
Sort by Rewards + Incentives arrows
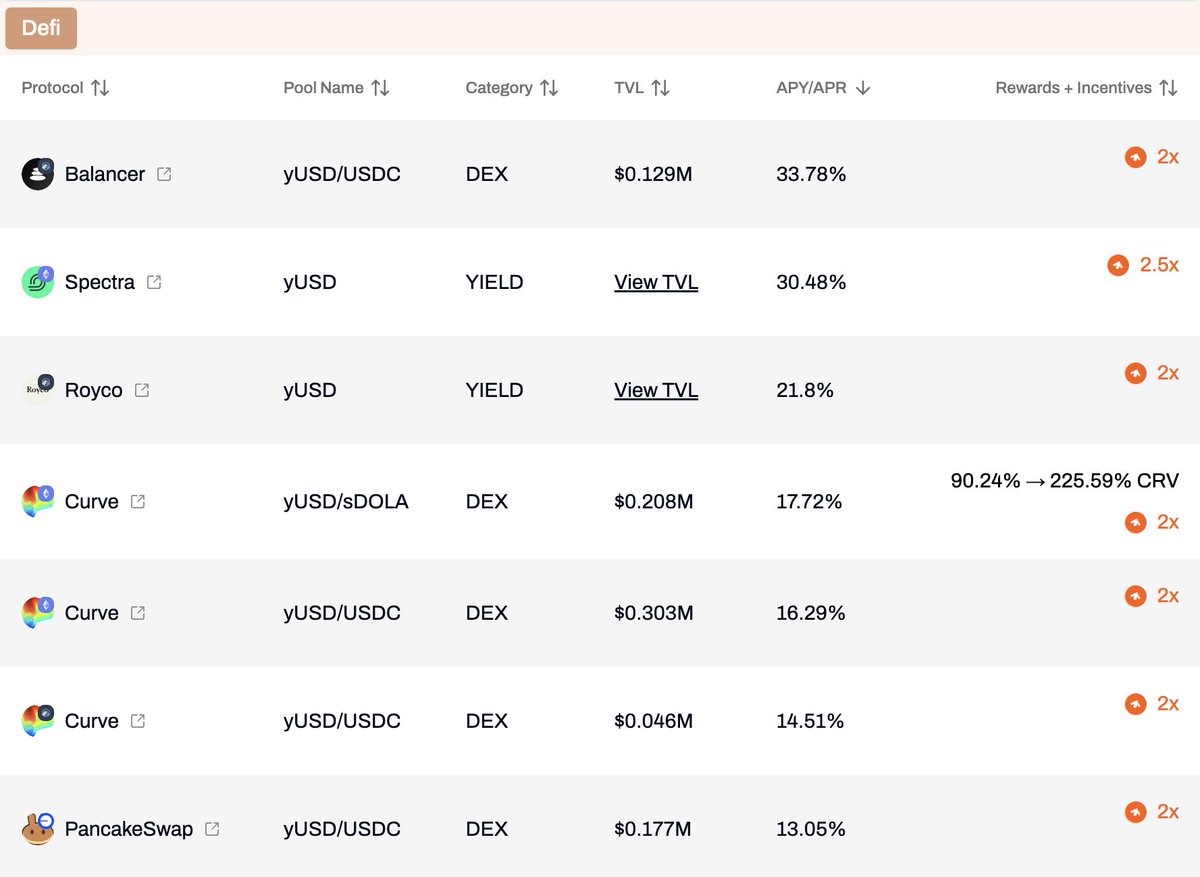(1168, 88)
